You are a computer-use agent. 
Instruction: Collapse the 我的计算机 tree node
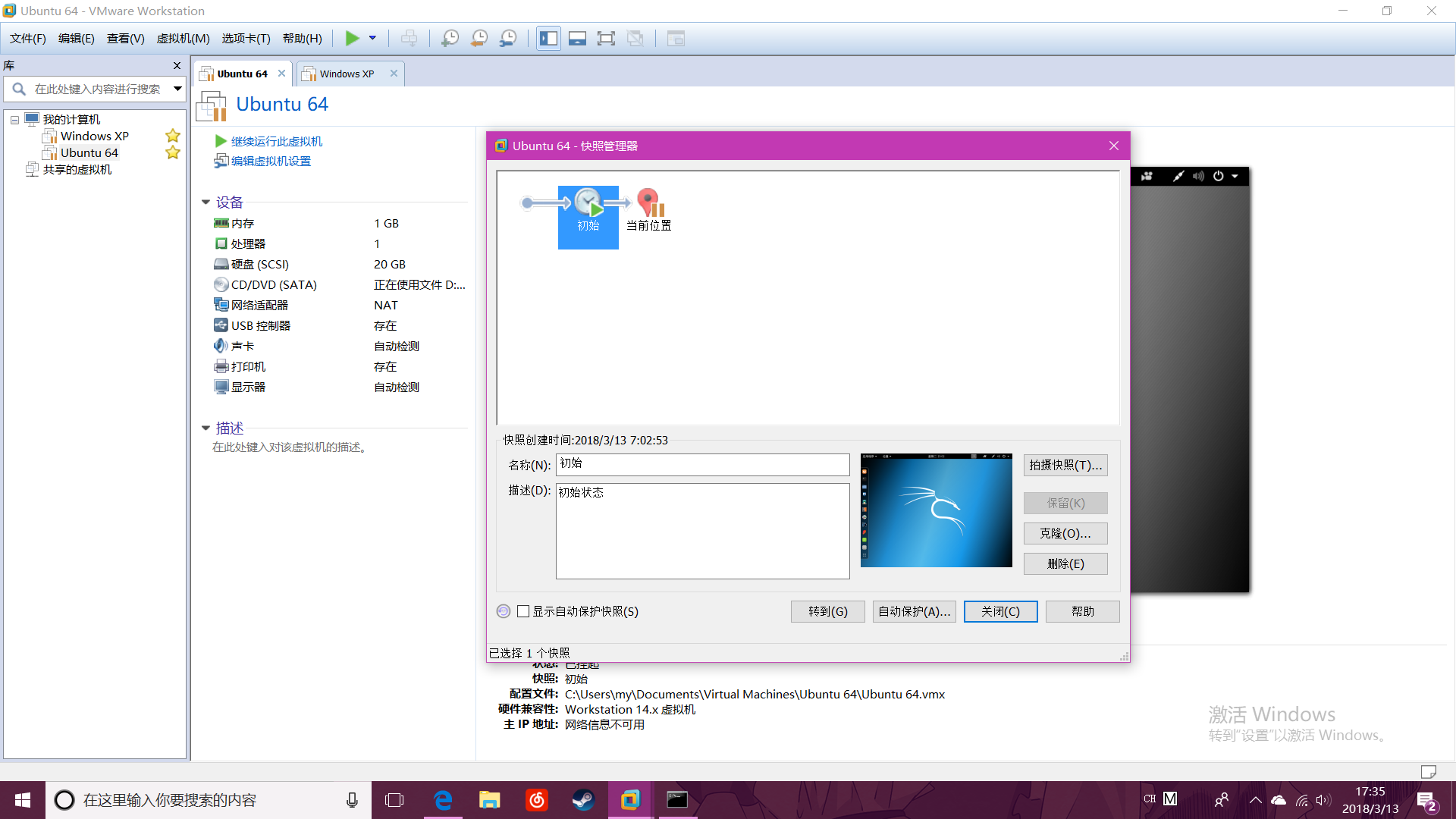[x=14, y=120]
